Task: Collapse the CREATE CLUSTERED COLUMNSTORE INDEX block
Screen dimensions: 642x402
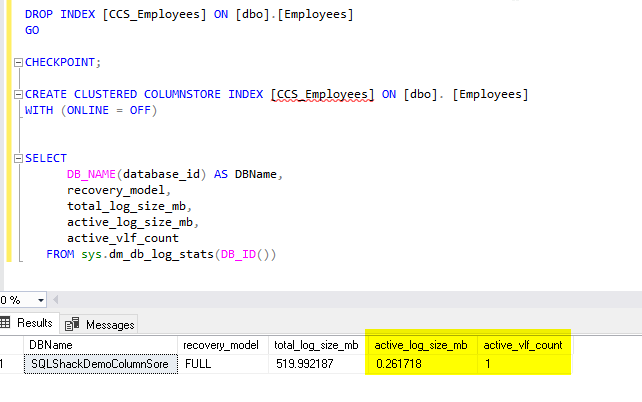Action: [x=18, y=95]
